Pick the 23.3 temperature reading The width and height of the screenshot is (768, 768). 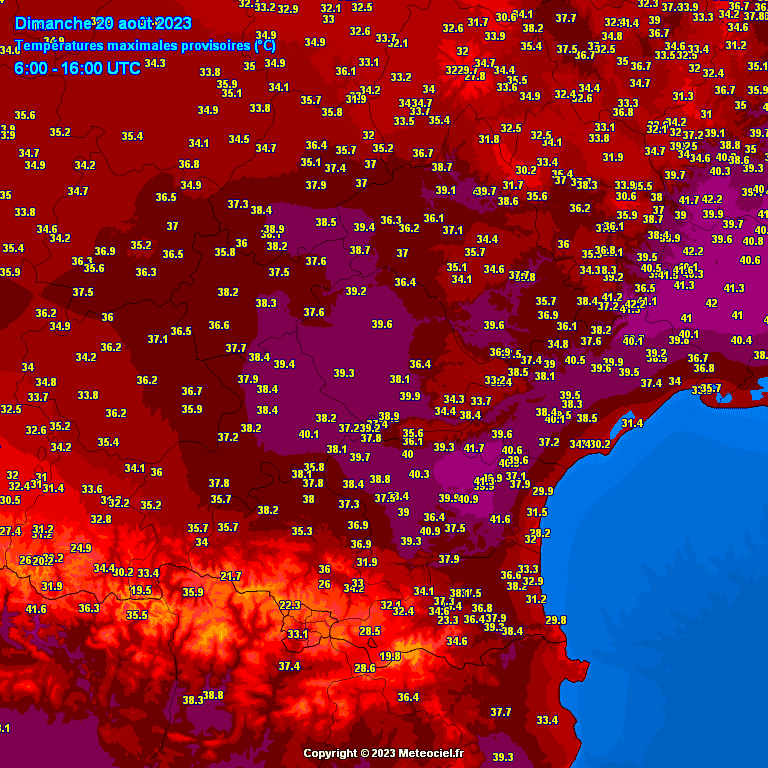click(448, 620)
